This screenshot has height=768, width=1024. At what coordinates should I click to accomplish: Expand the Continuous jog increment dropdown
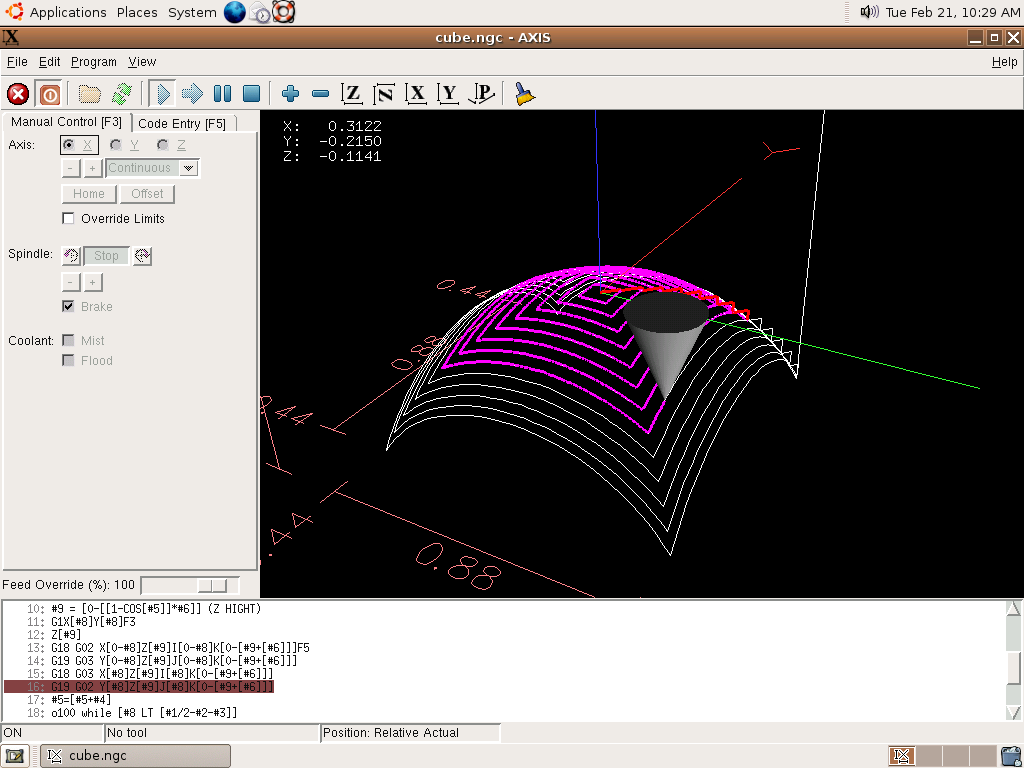click(x=188, y=168)
